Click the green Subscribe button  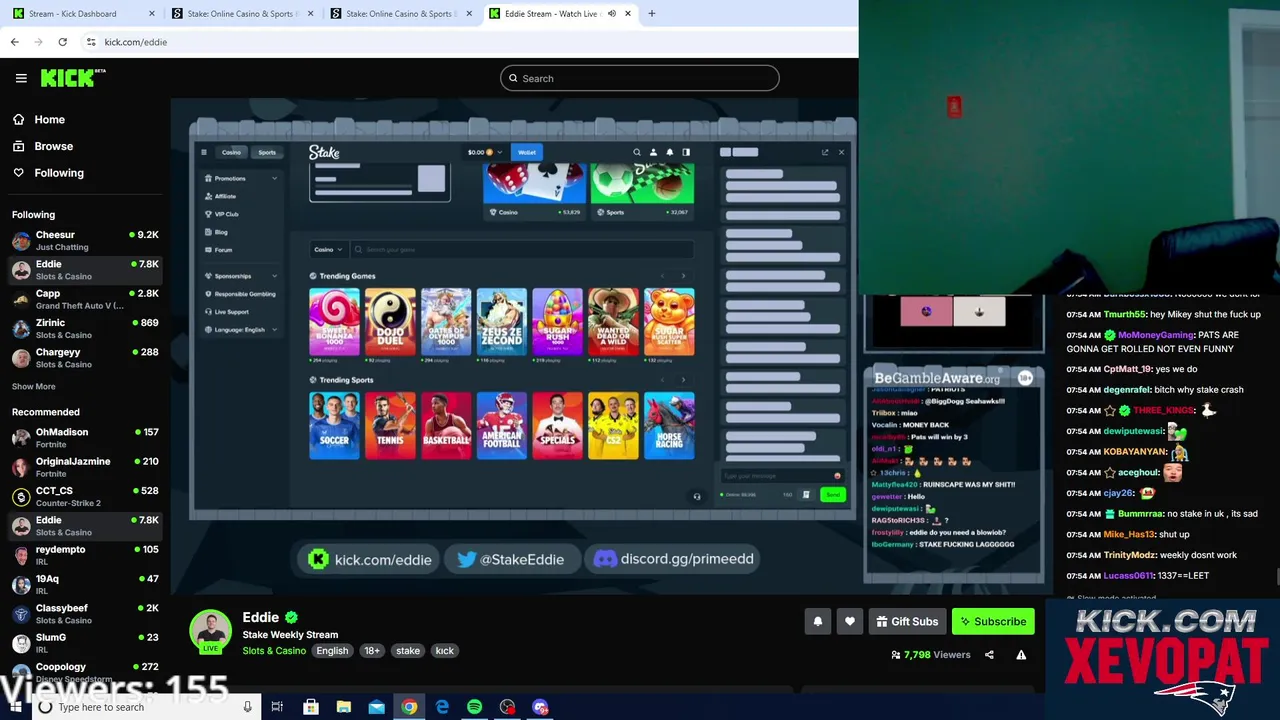click(x=993, y=621)
